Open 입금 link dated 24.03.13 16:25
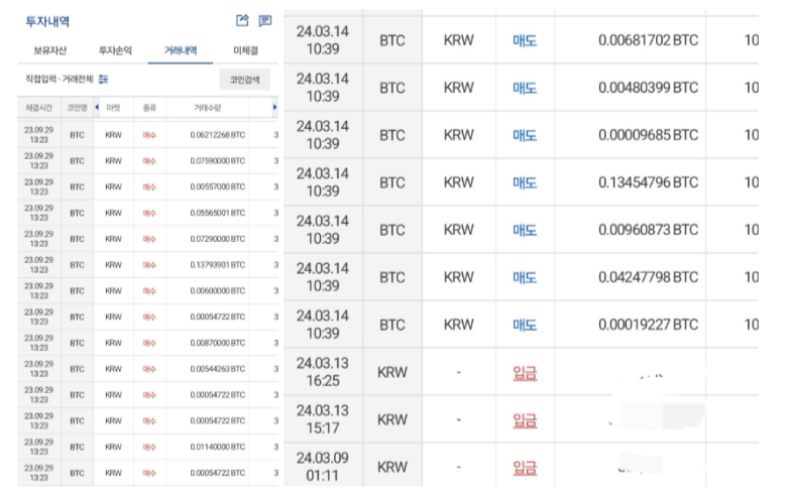 (525, 372)
